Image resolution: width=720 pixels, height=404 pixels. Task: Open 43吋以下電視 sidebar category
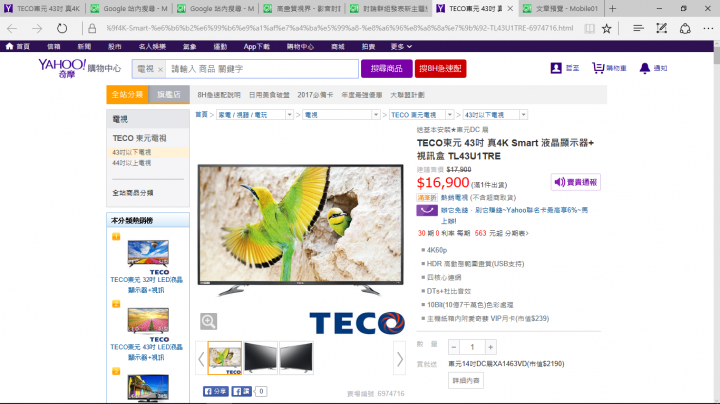(131, 152)
